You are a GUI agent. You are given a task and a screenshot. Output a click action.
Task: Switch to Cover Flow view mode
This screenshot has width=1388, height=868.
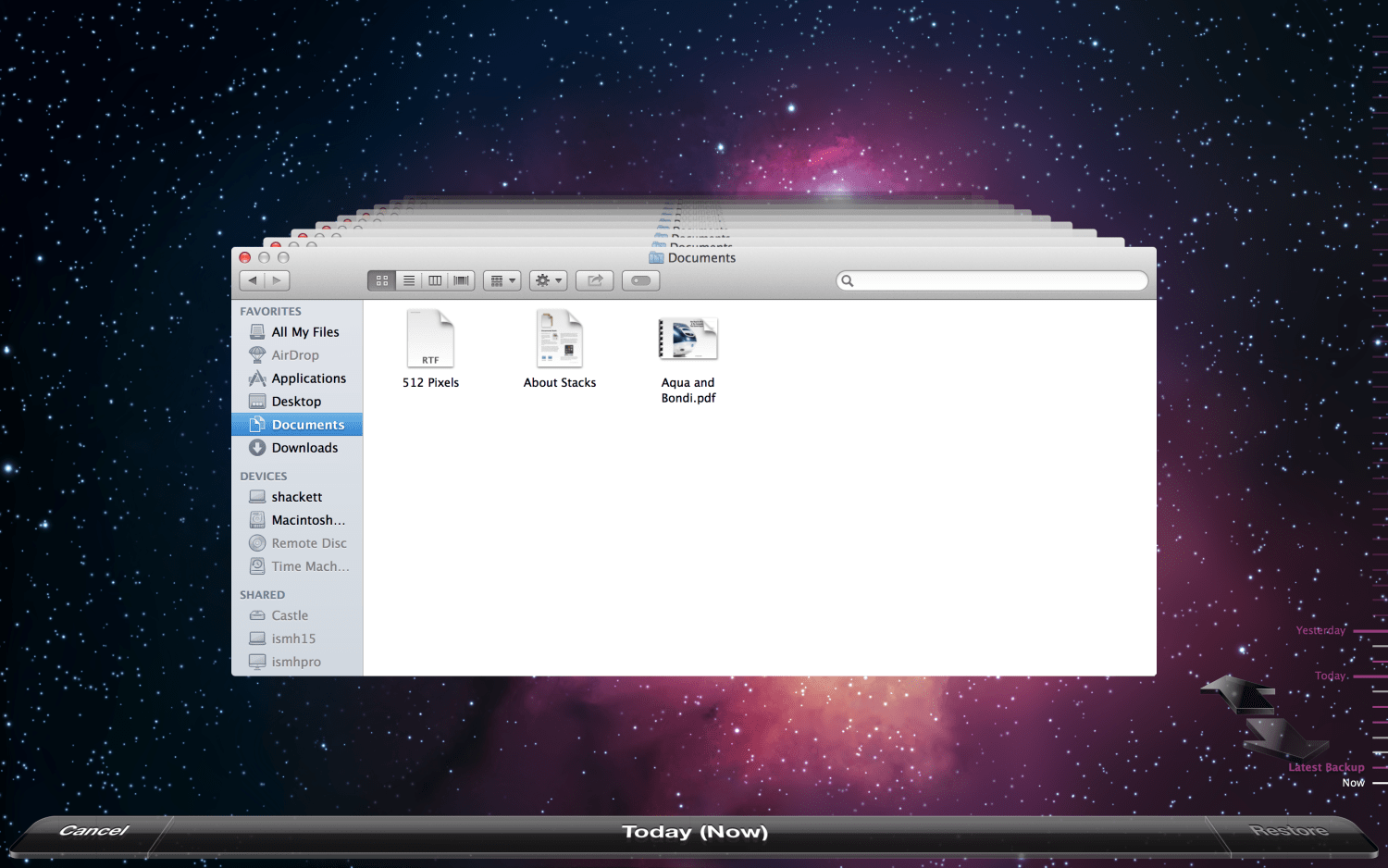[x=461, y=280]
